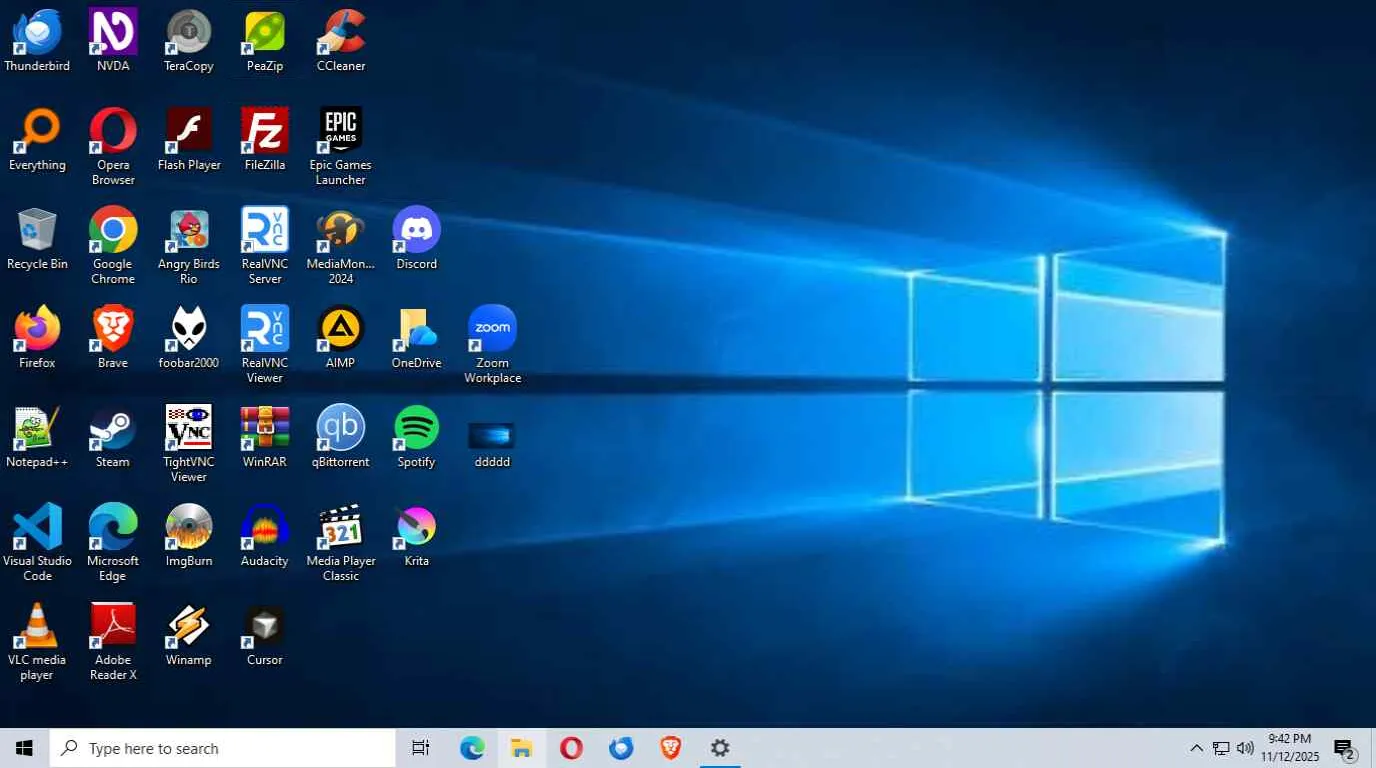
Task: Open Task View from the taskbar
Action: coord(421,748)
